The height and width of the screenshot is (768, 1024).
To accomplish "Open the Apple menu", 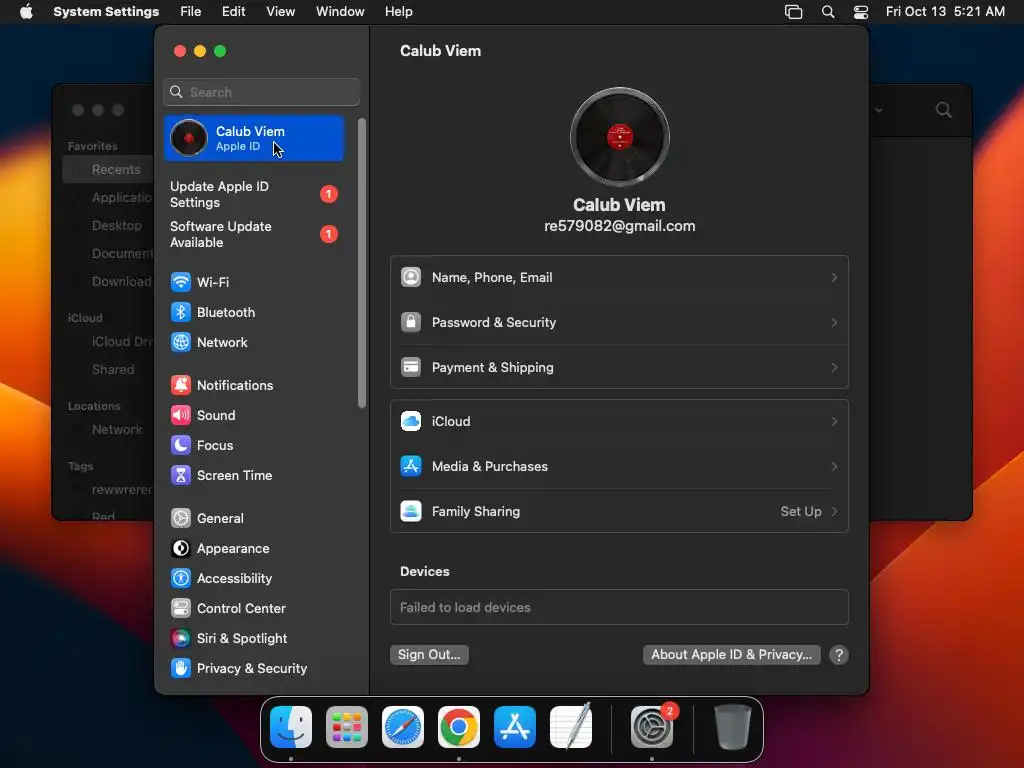I will point(26,12).
